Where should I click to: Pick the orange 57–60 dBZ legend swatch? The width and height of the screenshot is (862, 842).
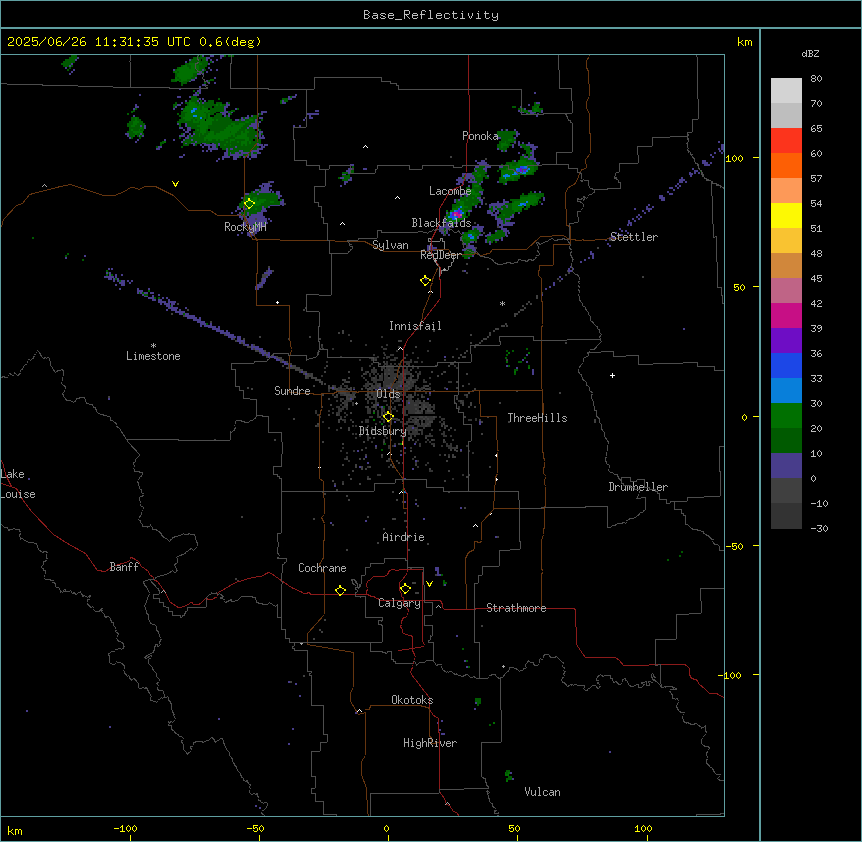[786, 165]
